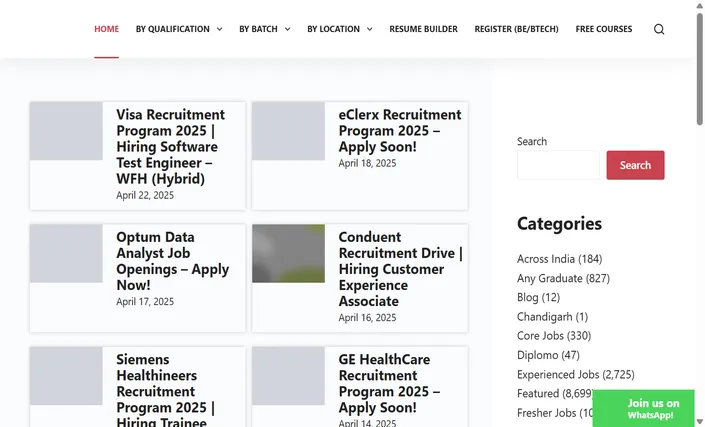Click the April 16, 2025 date text
Screen dimensions: 705x427
[x=367, y=318]
